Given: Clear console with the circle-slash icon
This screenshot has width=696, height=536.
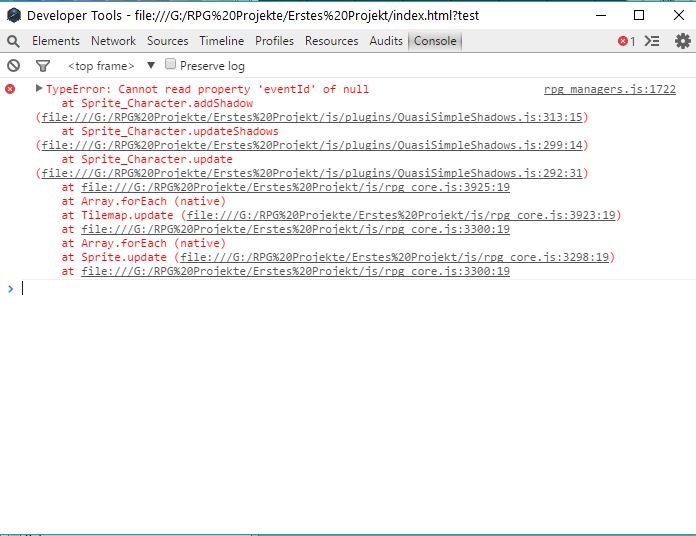Looking at the screenshot, I should (13, 66).
